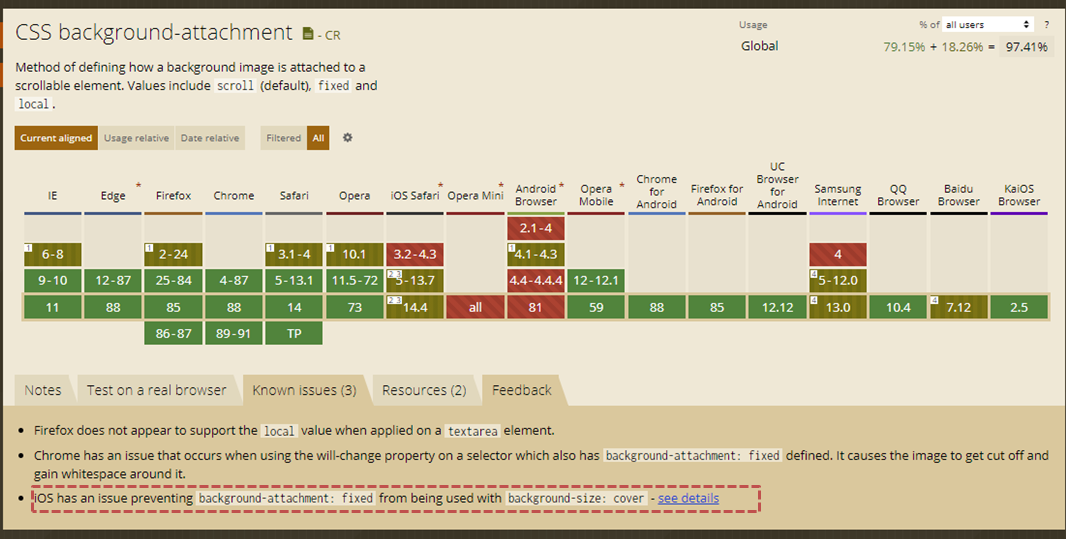Screen dimensions: 1066x539
Task: Click the Global usage label
Action: point(759,46)
